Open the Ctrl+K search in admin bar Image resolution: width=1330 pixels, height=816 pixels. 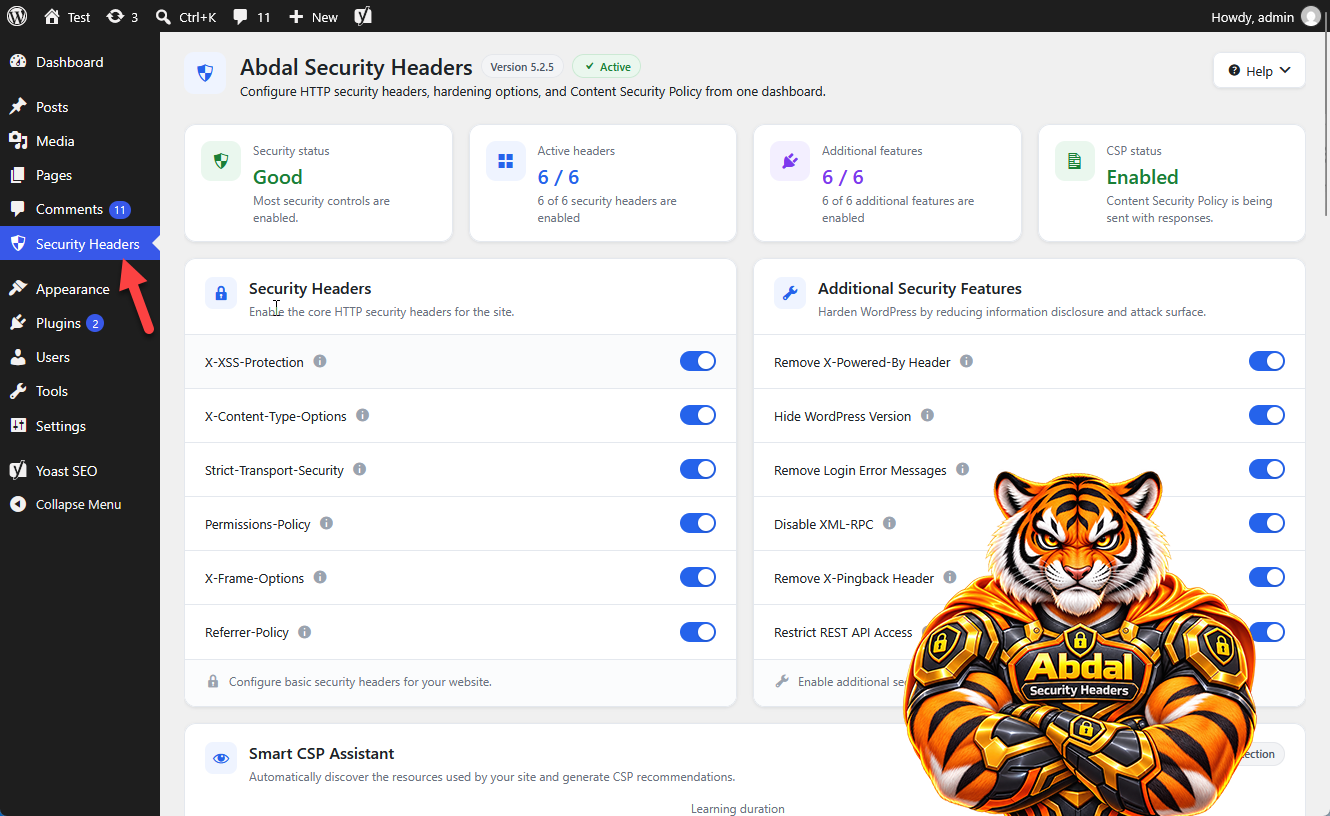186,16
